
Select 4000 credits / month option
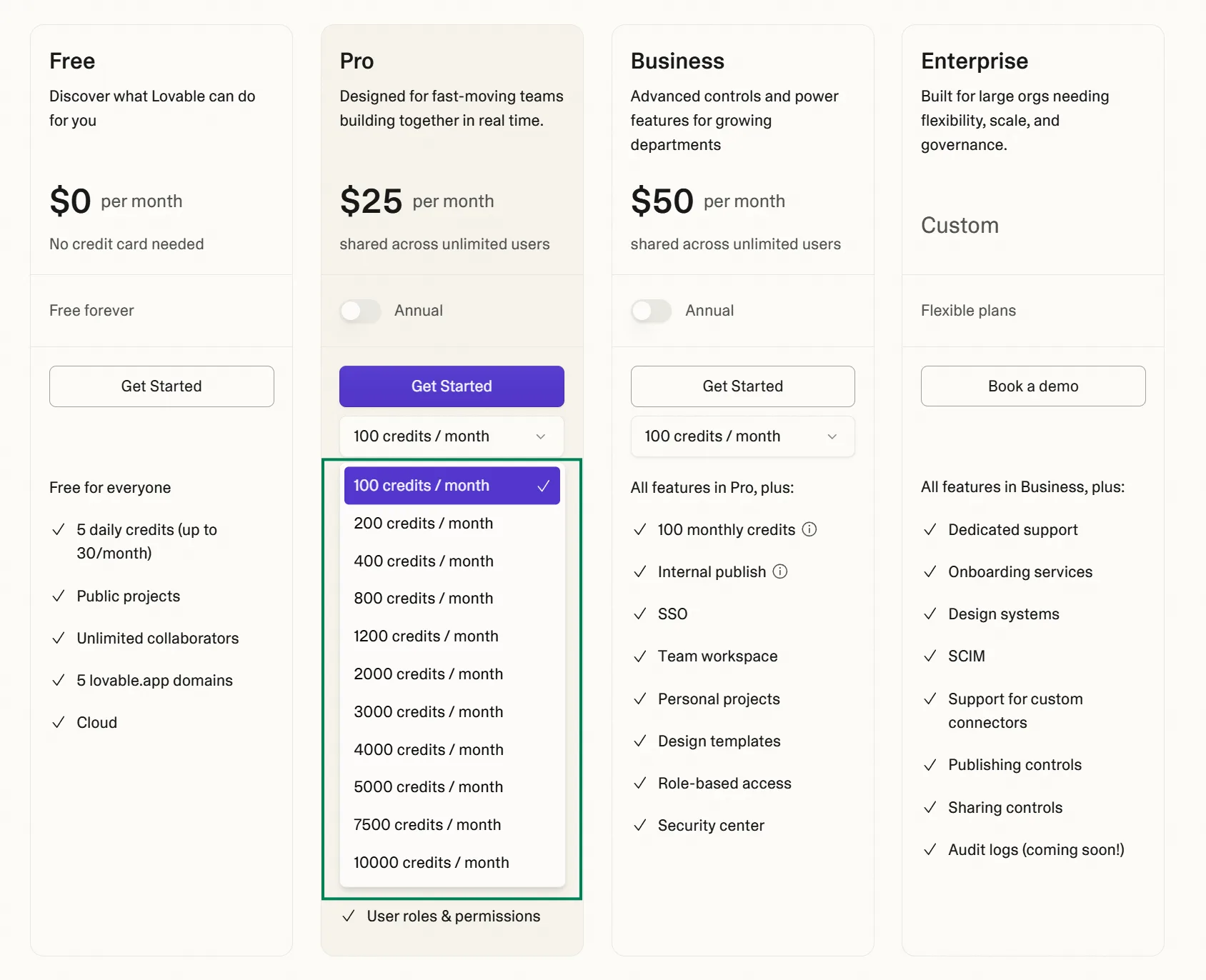[x=452, y=750]
